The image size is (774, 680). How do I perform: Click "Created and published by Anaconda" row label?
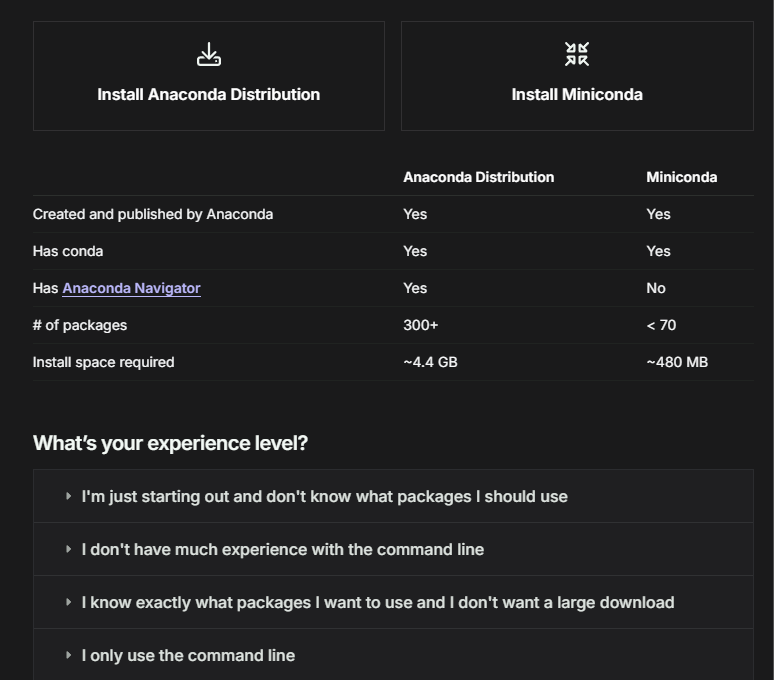tap(153, 214)
